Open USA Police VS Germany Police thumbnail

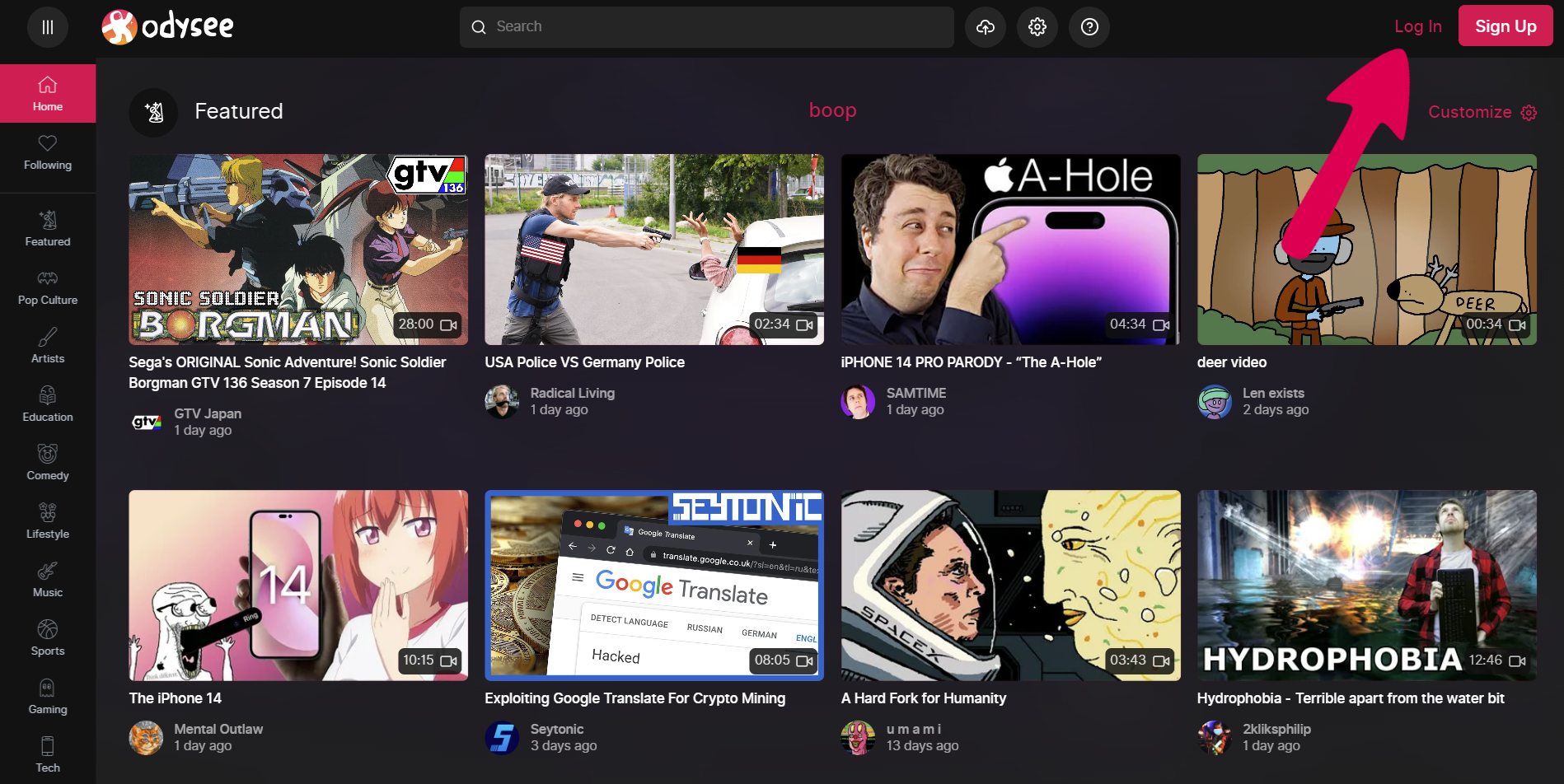[x=654, y=250]
